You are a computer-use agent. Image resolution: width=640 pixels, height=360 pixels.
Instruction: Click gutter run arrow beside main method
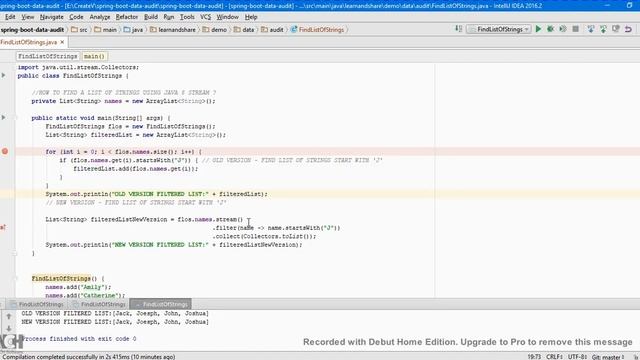click(4, 118)
